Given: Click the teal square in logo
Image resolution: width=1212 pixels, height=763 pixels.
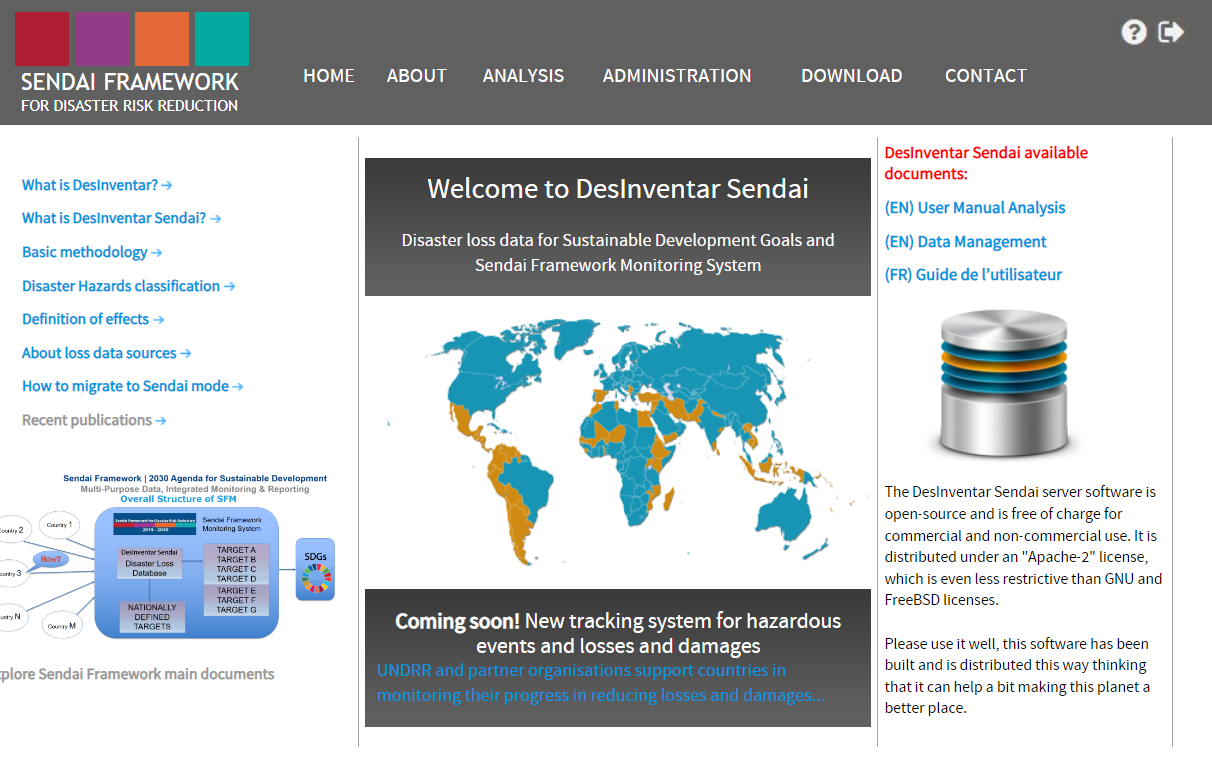Looking at the screenshot, I should point(221,39).
